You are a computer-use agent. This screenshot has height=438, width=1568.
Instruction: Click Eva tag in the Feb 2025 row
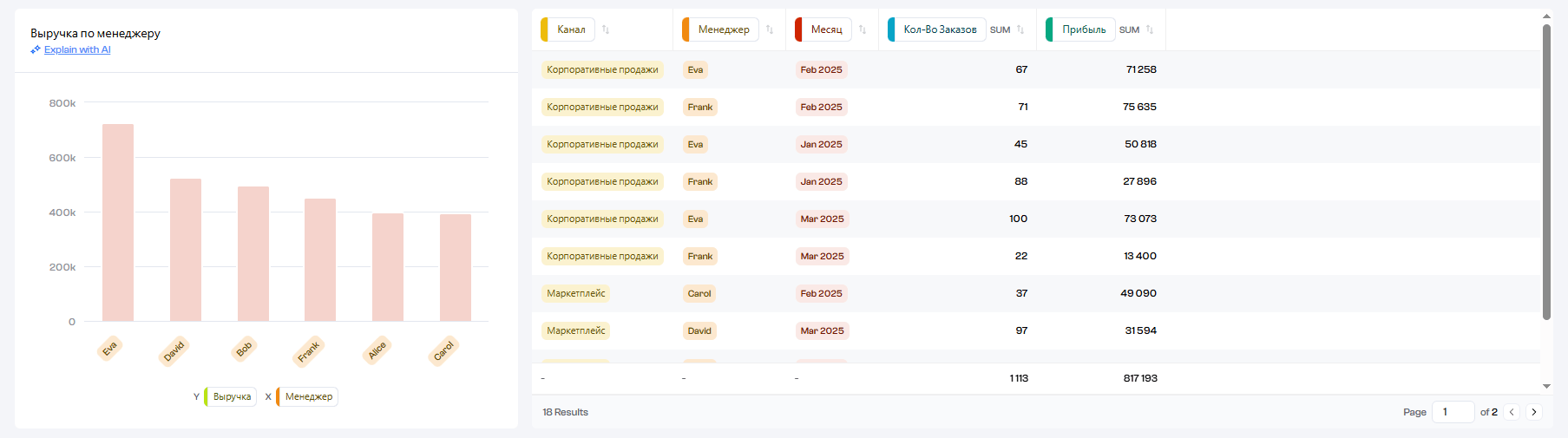[x=695, y=69]
